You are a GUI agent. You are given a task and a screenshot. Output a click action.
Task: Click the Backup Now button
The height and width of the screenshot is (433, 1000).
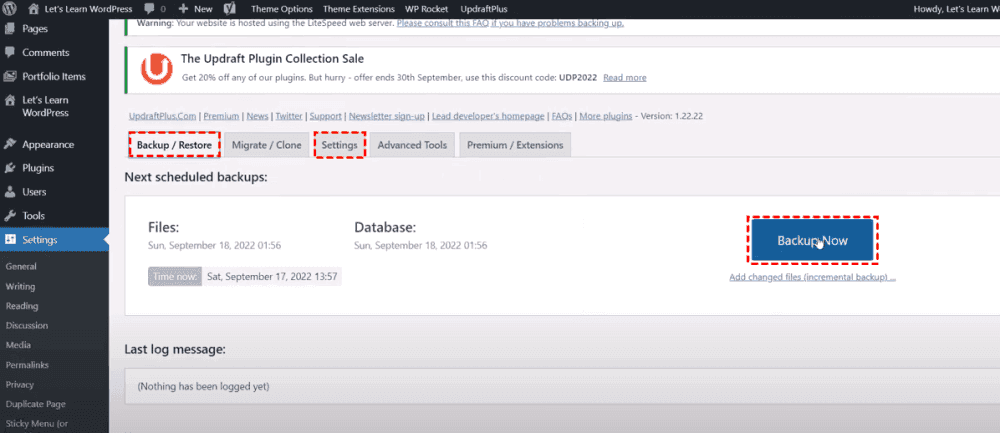coord(812,240)
